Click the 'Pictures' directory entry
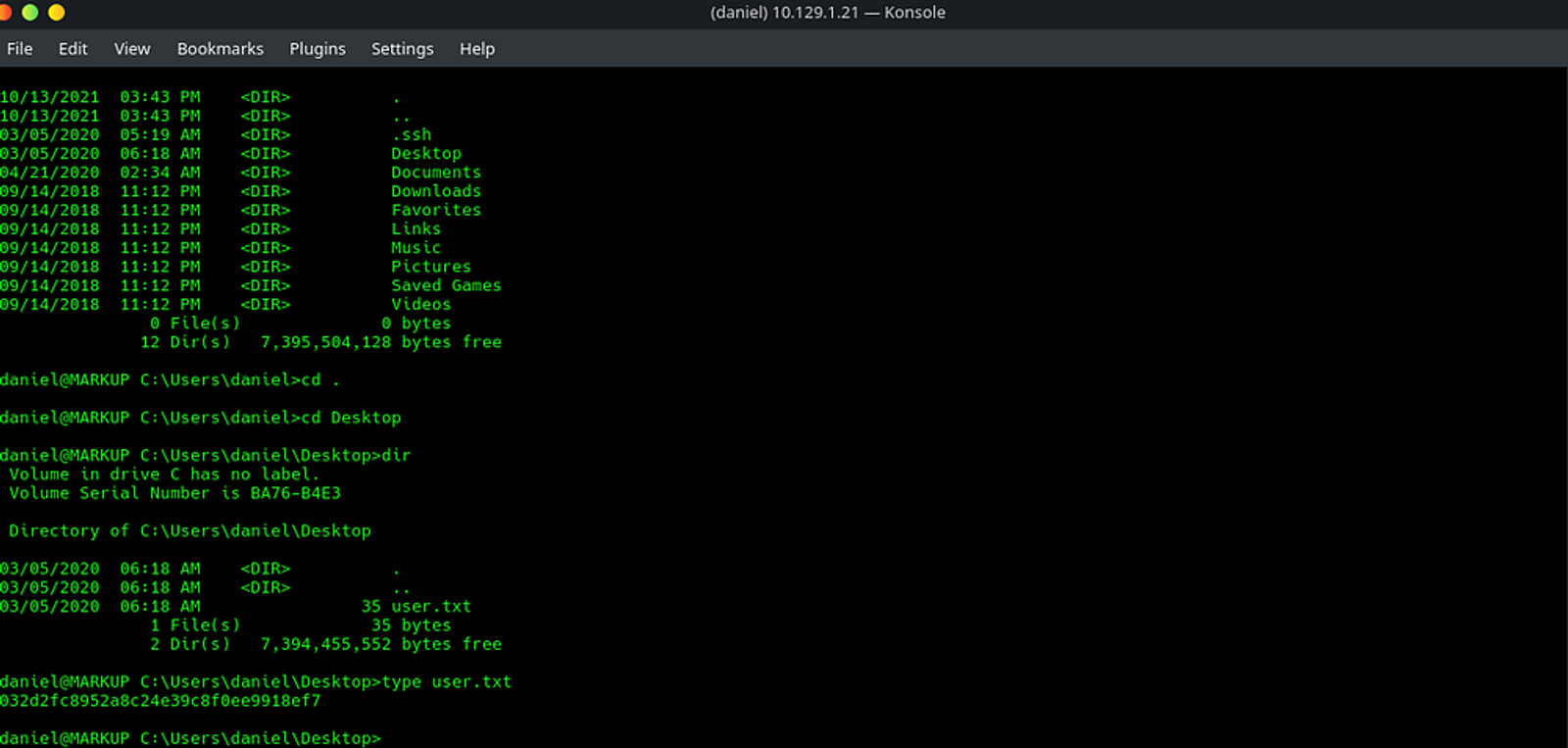The width and height of the screenshot is (1568, 748). pos(431,267)
